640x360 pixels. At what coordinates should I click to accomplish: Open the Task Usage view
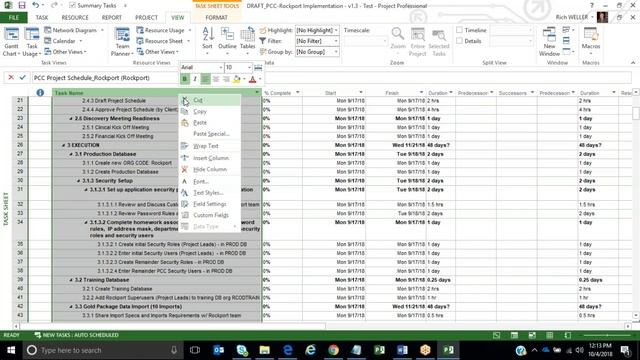pos(31,42)
